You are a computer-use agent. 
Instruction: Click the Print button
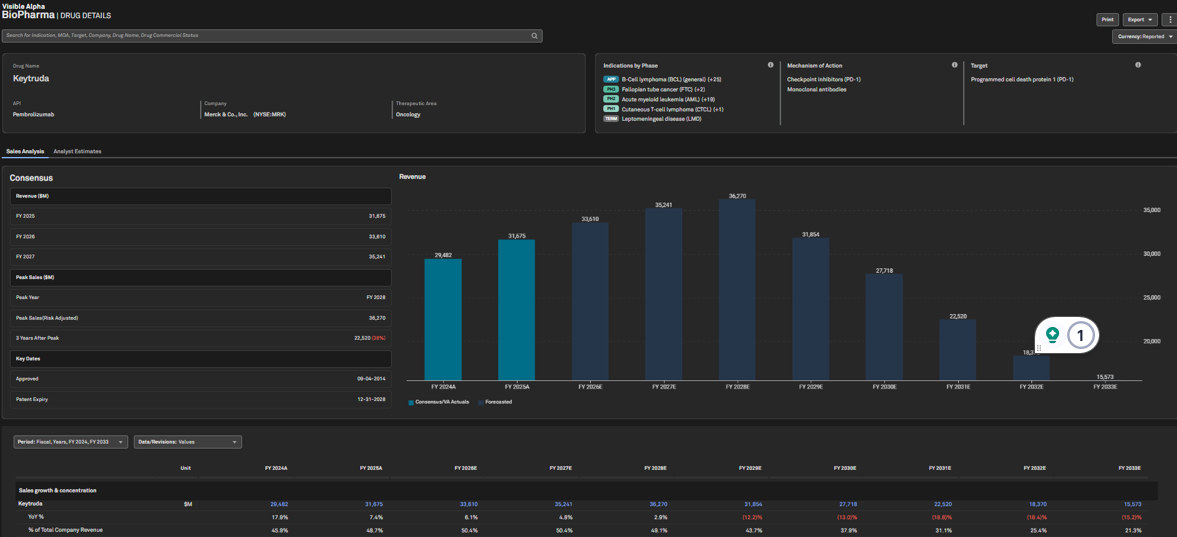pos(1107,19)
